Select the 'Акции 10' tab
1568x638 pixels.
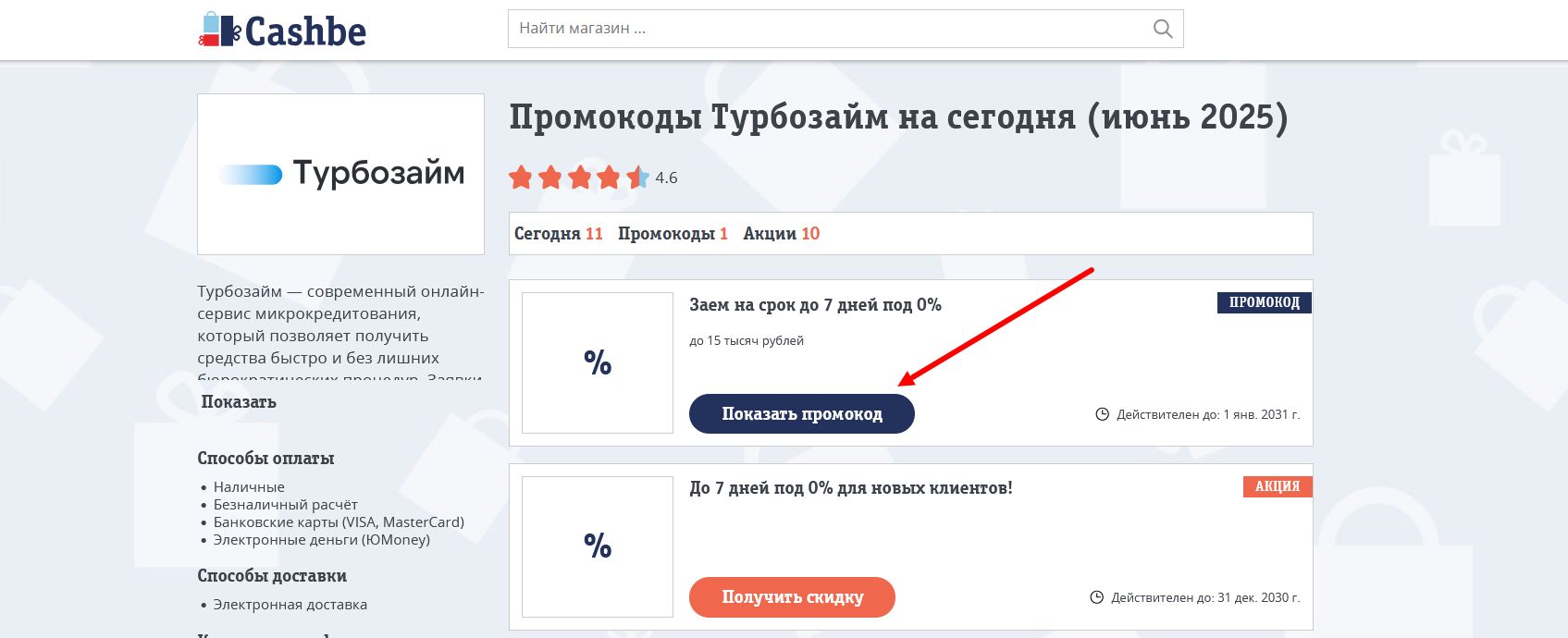(x=782, y=234)
